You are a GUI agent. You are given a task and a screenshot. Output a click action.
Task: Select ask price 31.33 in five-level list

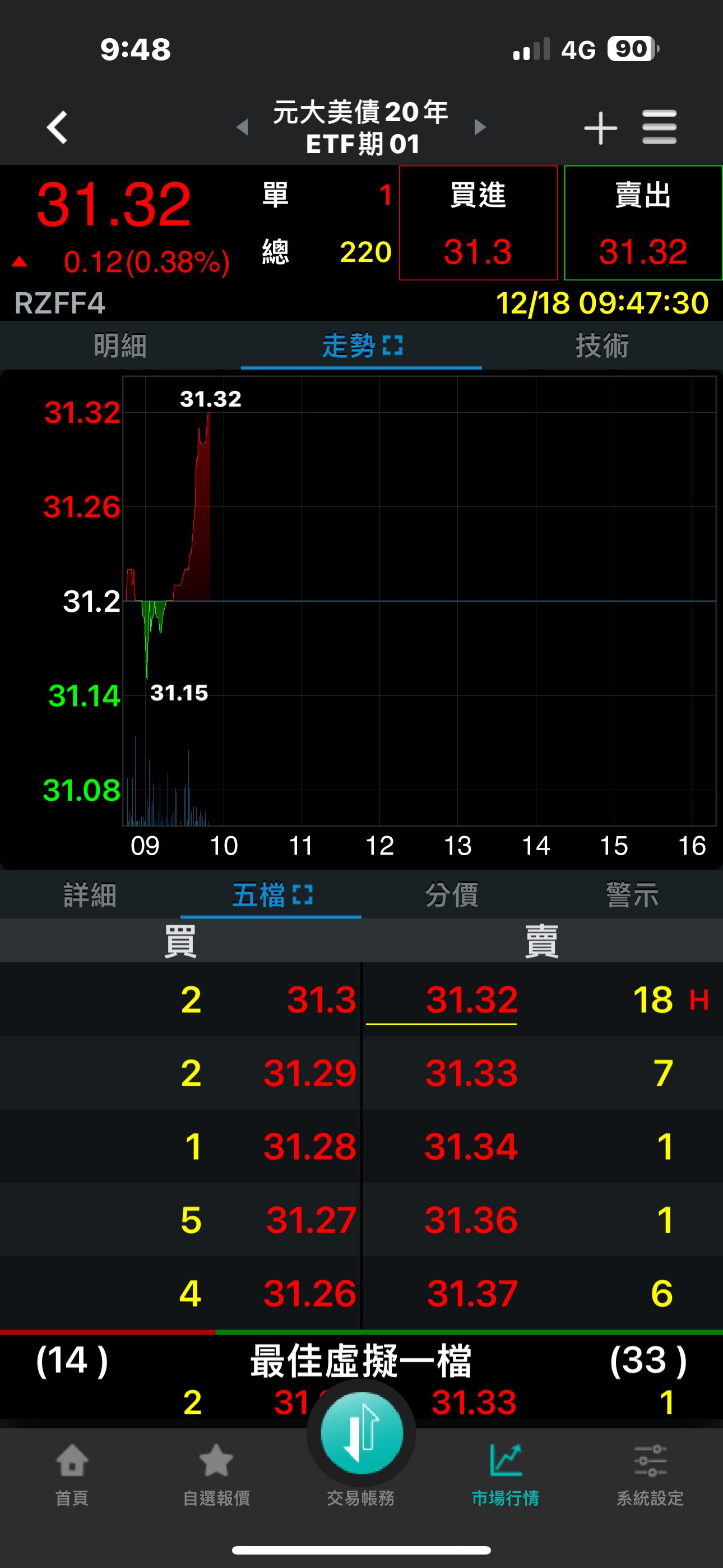(x=472, y=1073)
